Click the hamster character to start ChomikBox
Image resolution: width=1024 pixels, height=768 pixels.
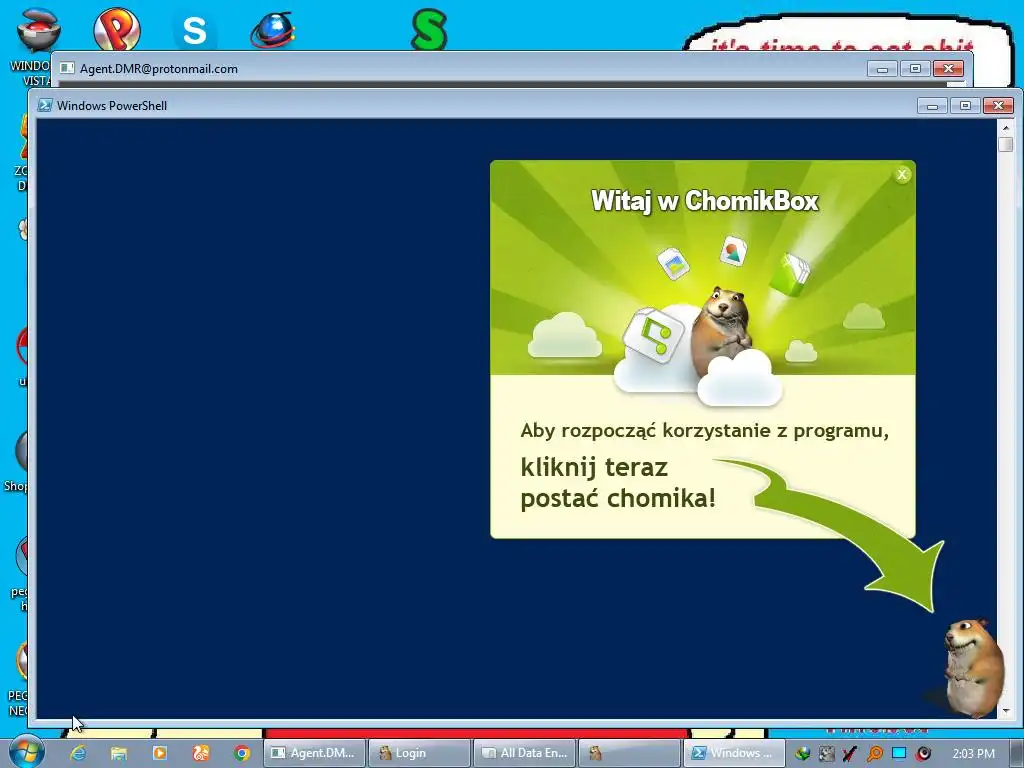coord(975,667)
